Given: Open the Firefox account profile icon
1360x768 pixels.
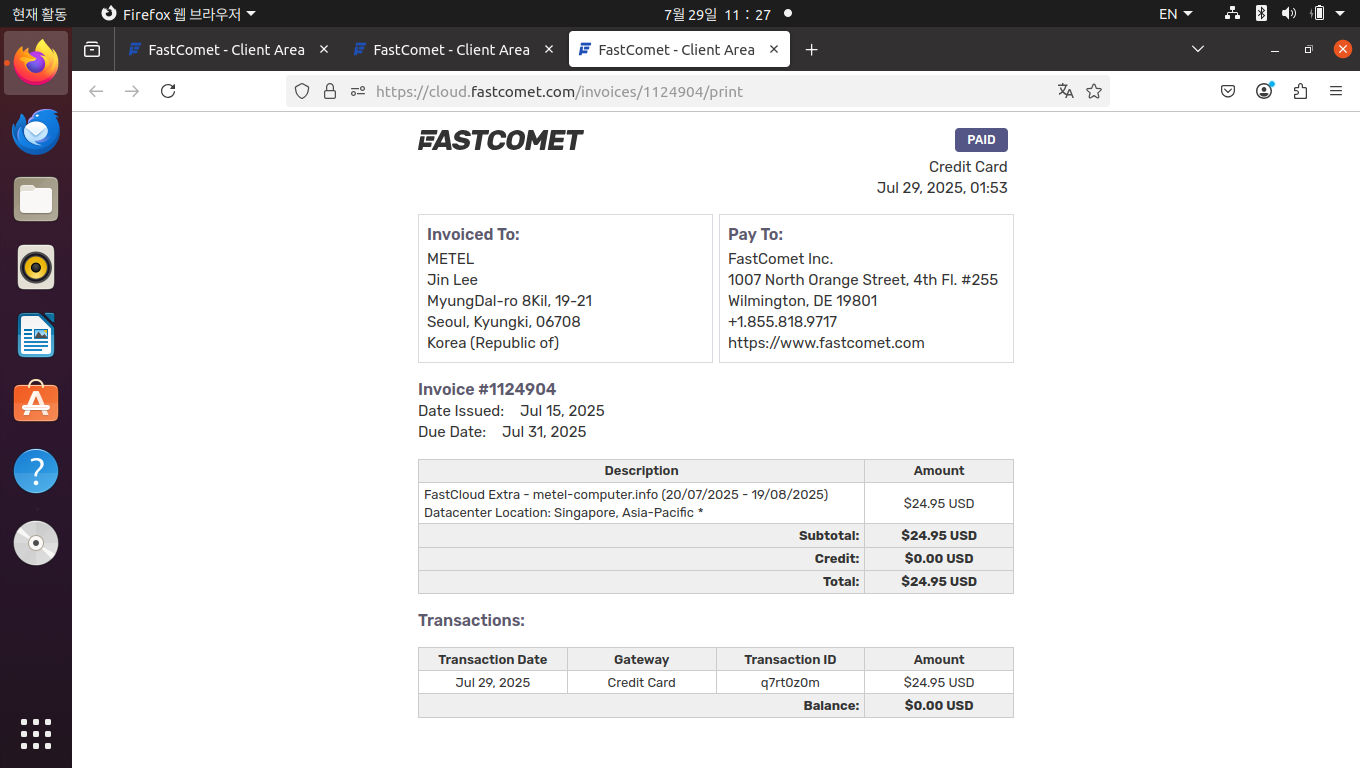Looking at the screenshot, I should [x=1264, y=91].
